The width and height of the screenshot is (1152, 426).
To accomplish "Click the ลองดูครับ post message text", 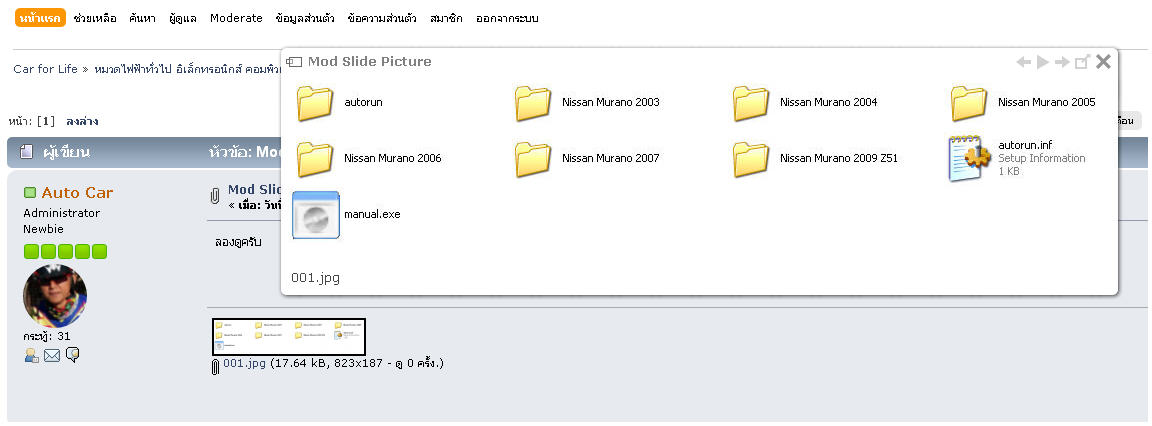I will 238,242.
